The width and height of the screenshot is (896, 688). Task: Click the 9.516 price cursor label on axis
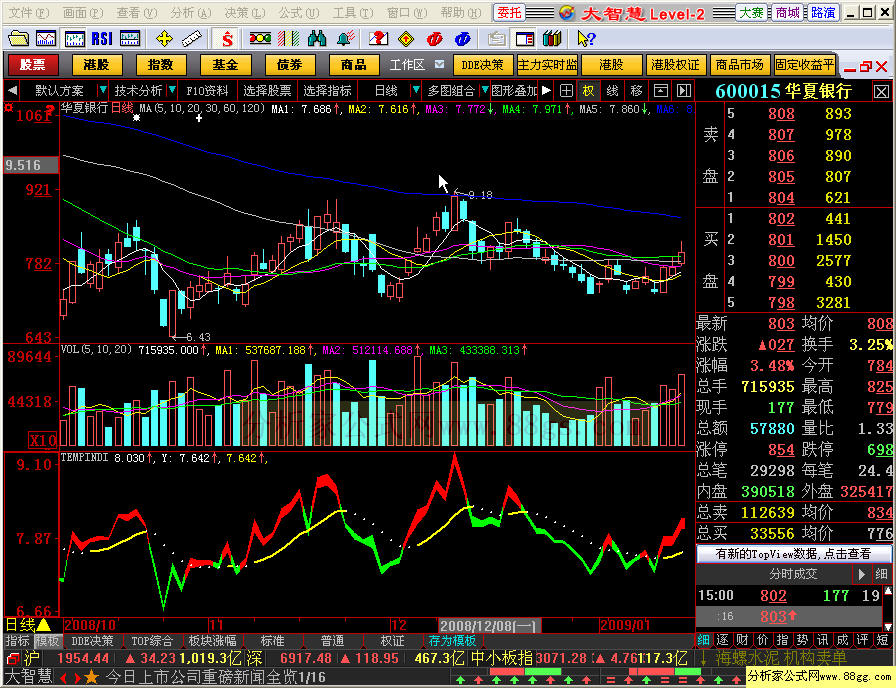pos(31,165)
